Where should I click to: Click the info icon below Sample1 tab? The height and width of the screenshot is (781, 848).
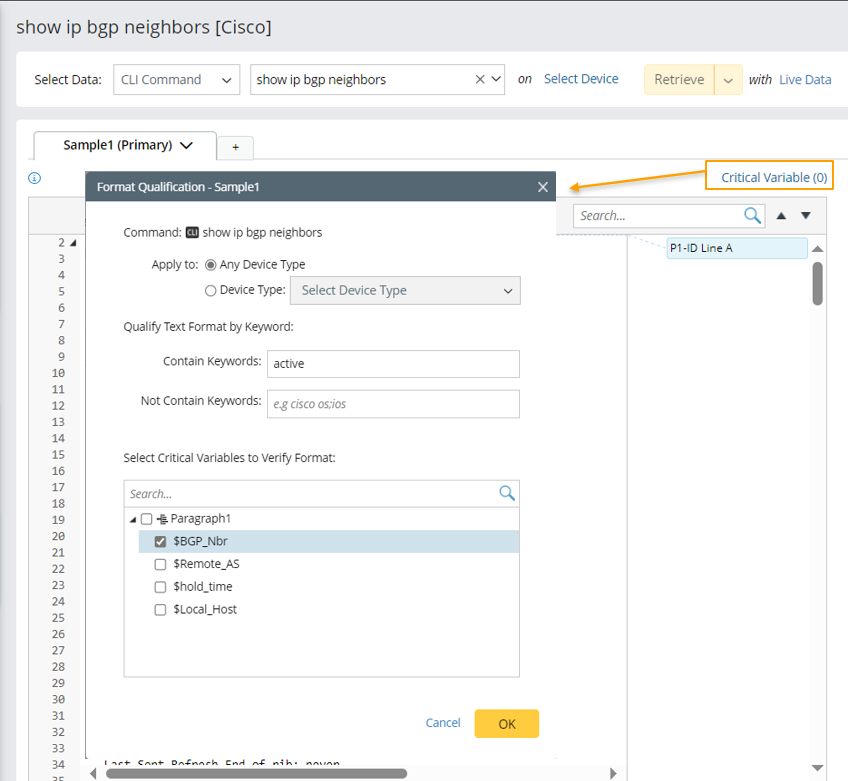point(34,178)
